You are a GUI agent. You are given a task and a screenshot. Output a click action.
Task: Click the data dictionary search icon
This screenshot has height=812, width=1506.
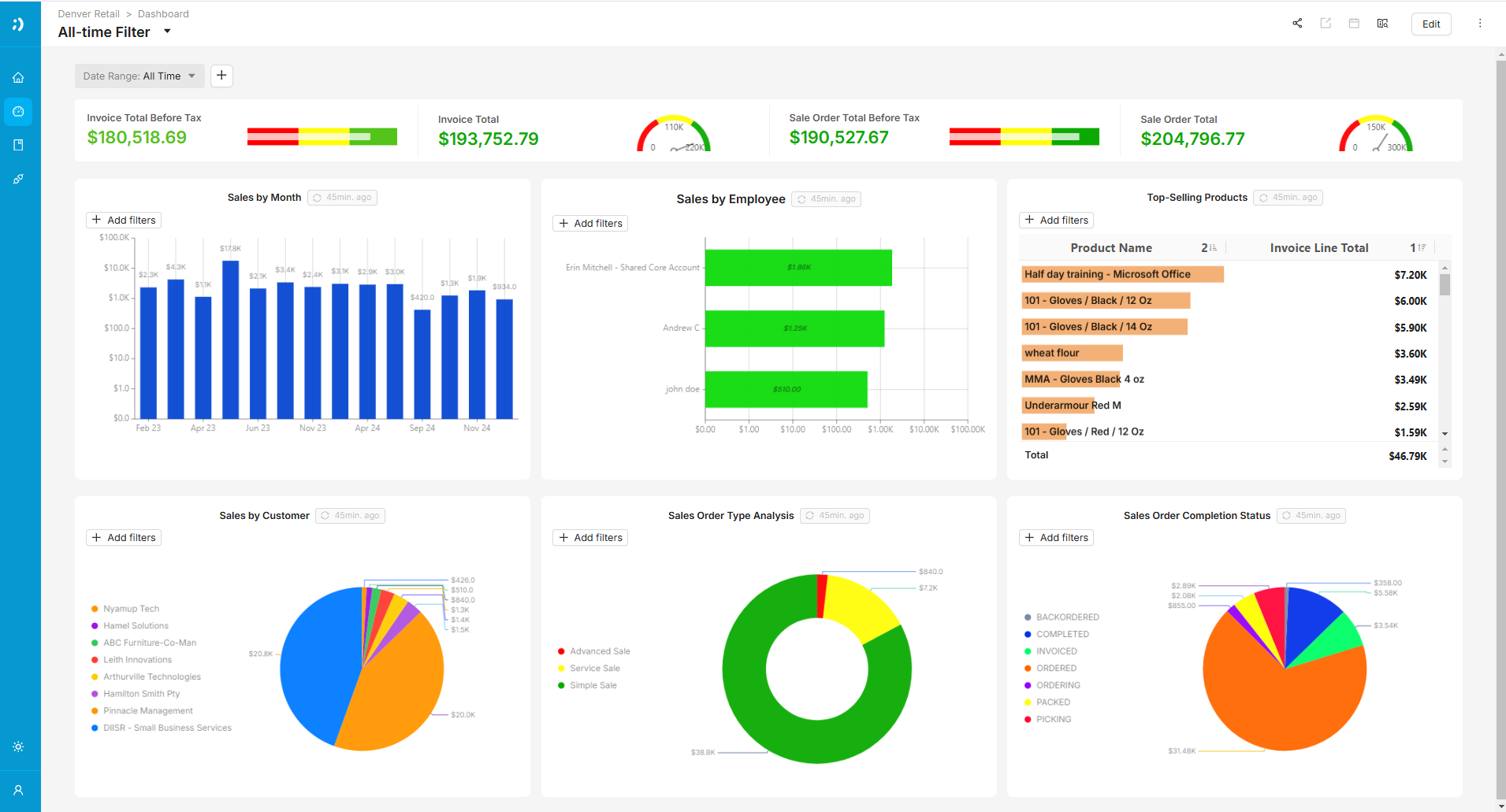[x=1382, y=24]
